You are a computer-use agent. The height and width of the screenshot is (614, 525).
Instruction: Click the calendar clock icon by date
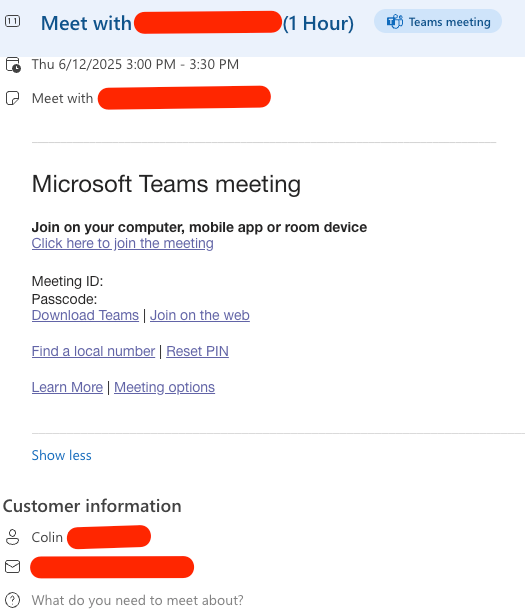(x=13, y=65)
